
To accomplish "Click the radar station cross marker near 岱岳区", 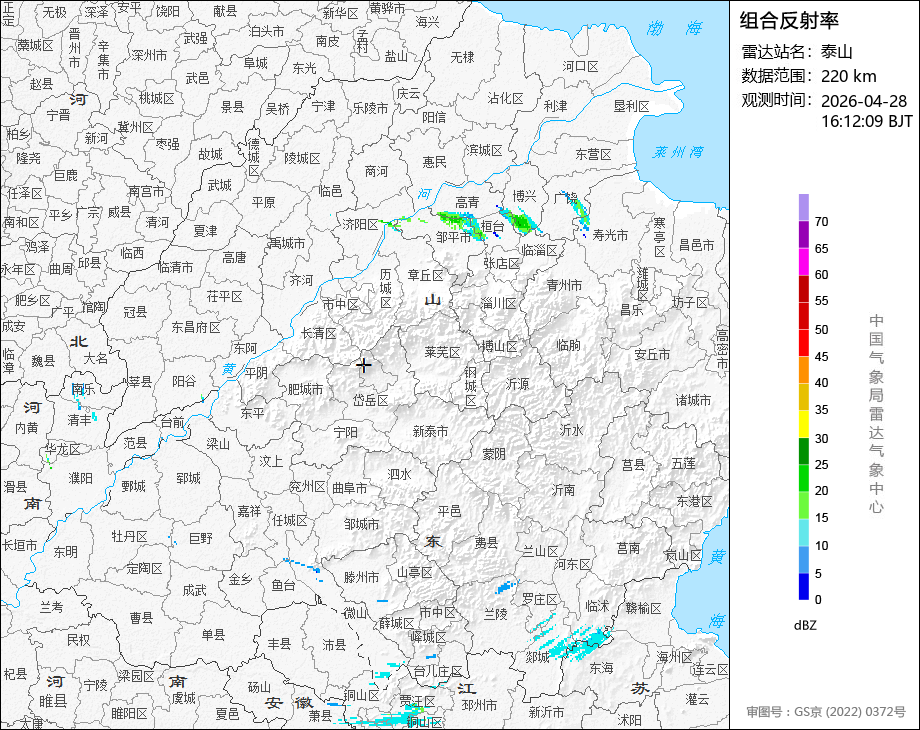I will (364, 366).
